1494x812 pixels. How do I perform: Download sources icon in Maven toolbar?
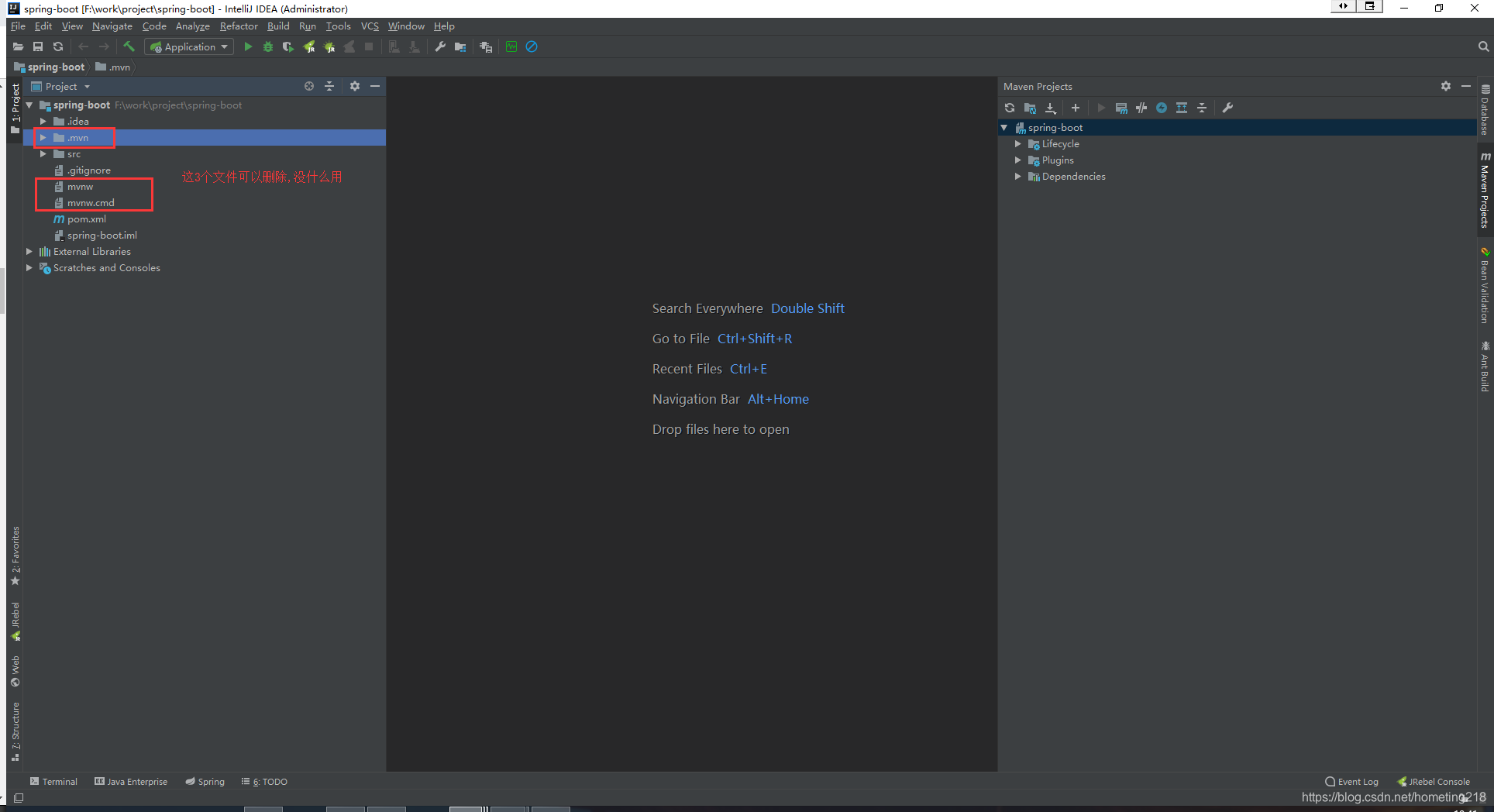click(x=1051, y=108)
